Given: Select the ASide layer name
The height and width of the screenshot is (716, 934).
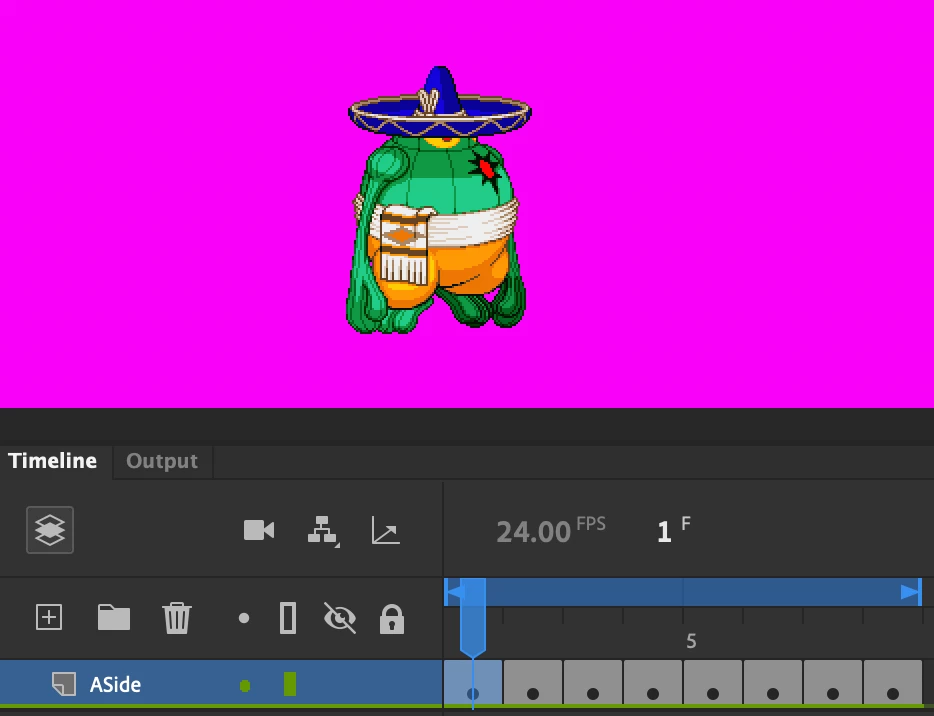Looking at the screenshot, I should click(x=116, y=685).
